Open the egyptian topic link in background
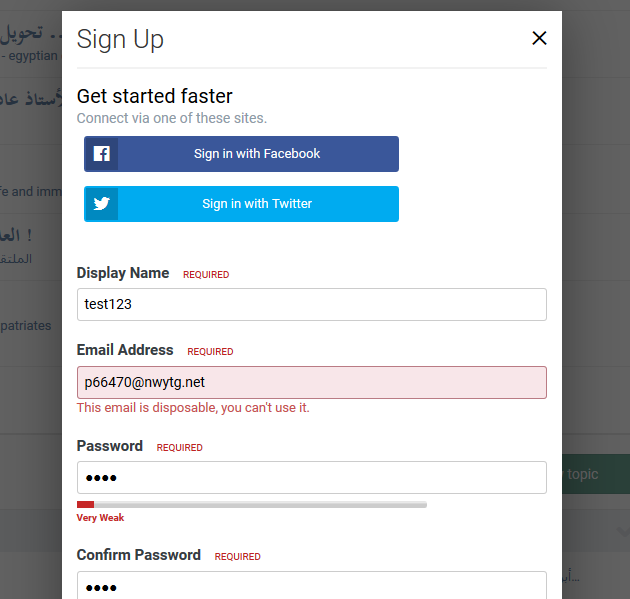 tap(31, 55)
